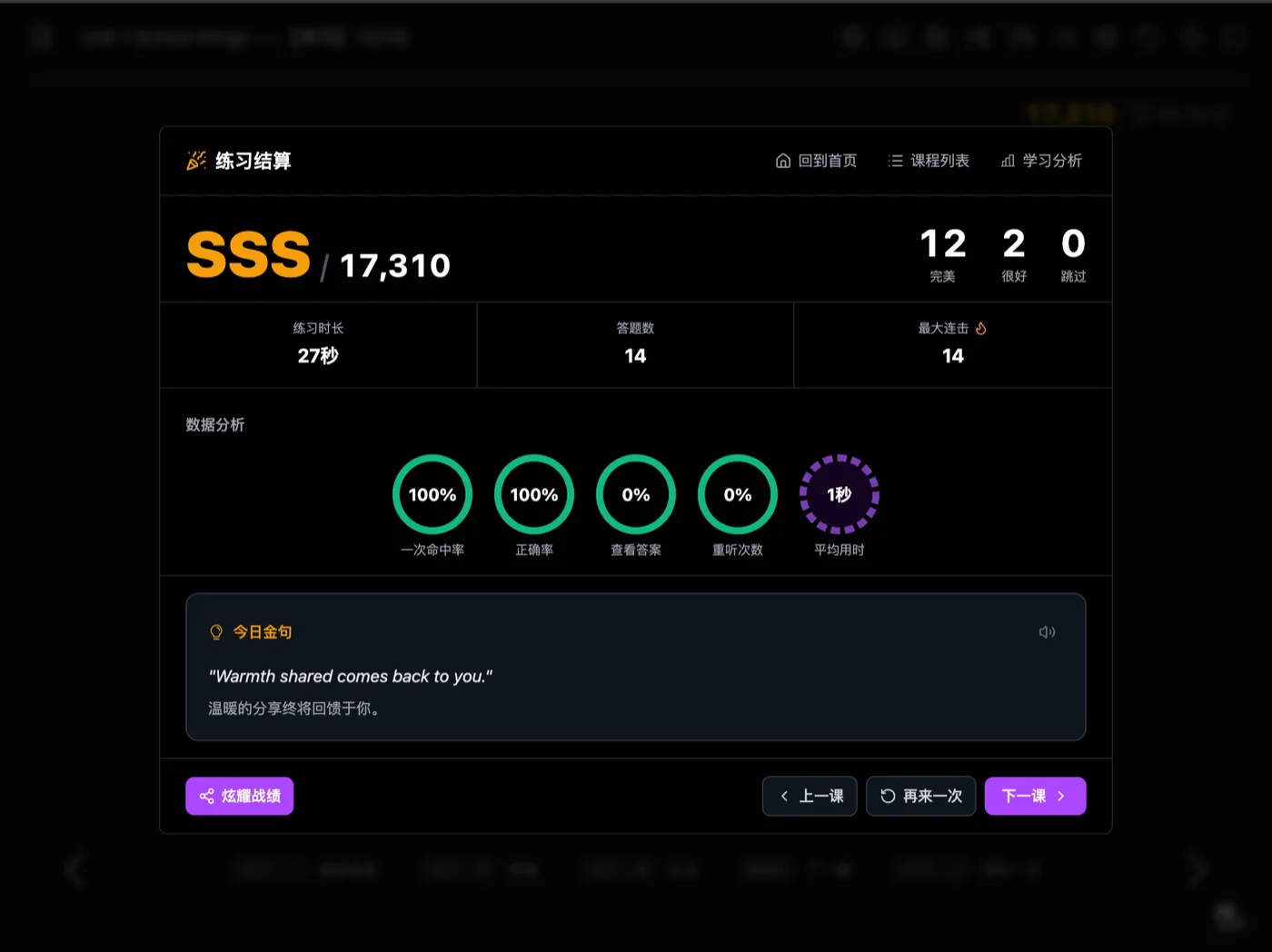Click the "Warmth shared comes back to you" quote
This screenshot has width=1272, height=952.
(351, 677)
